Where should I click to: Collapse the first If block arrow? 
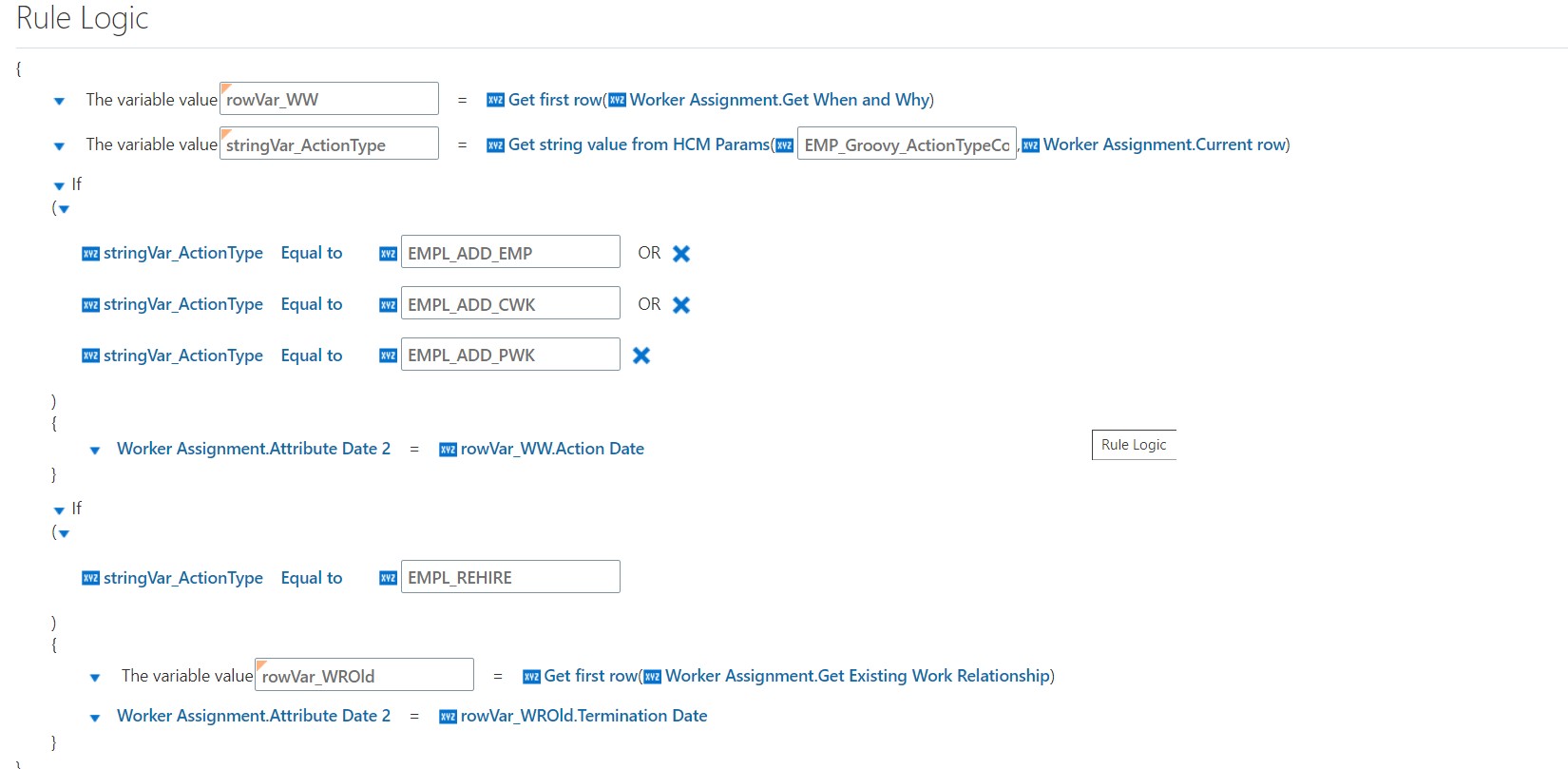[x=60, y=186]
